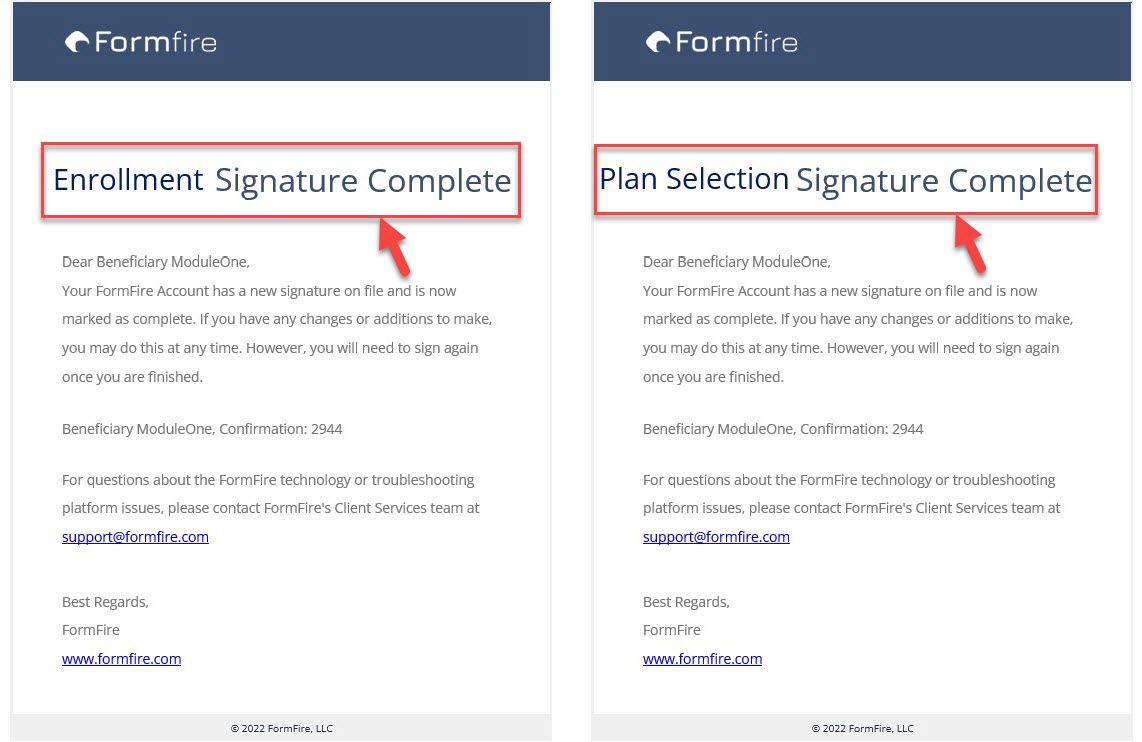Click right email's Dear Beneficiary ModuleOne greeting
1142x742 pixels.
(x=736, y=261)
